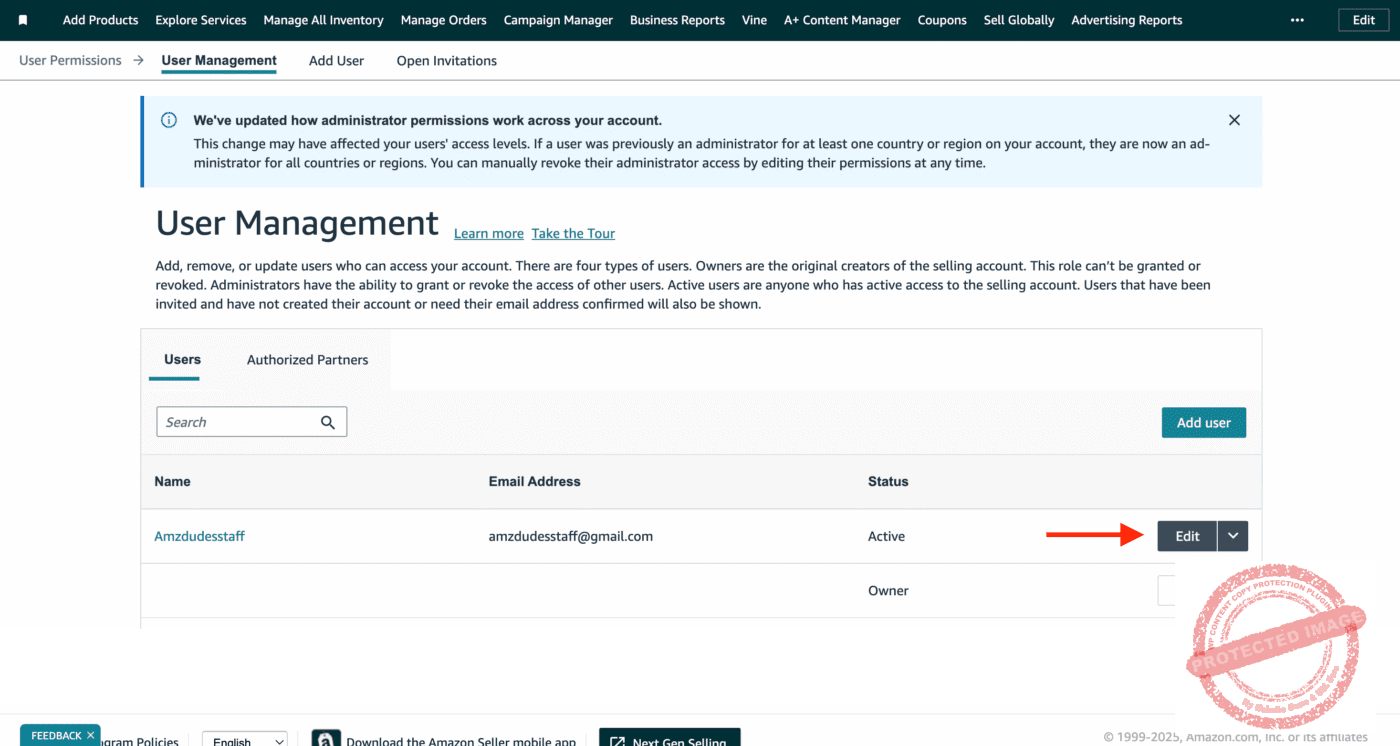
Task: Open Coupons menu item
Action: [x=942, y=20]
